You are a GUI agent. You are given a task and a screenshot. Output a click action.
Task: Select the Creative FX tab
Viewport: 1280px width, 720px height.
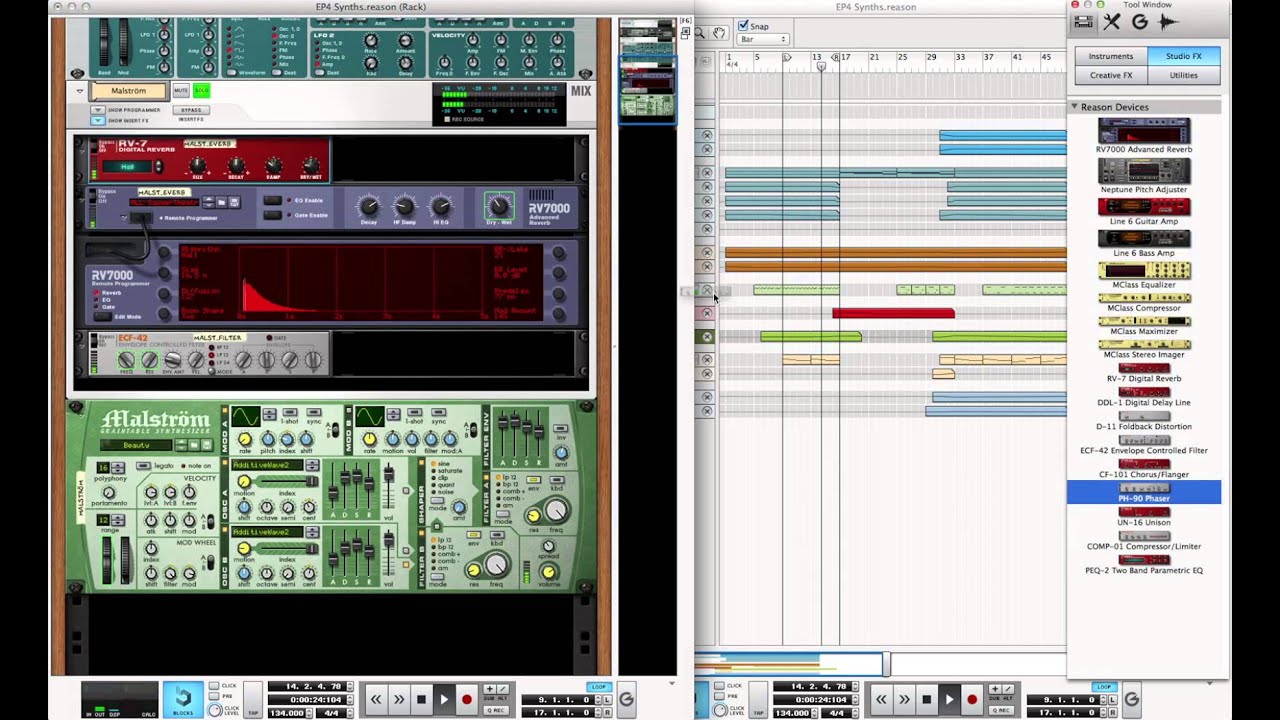[x=1111, y=75]
